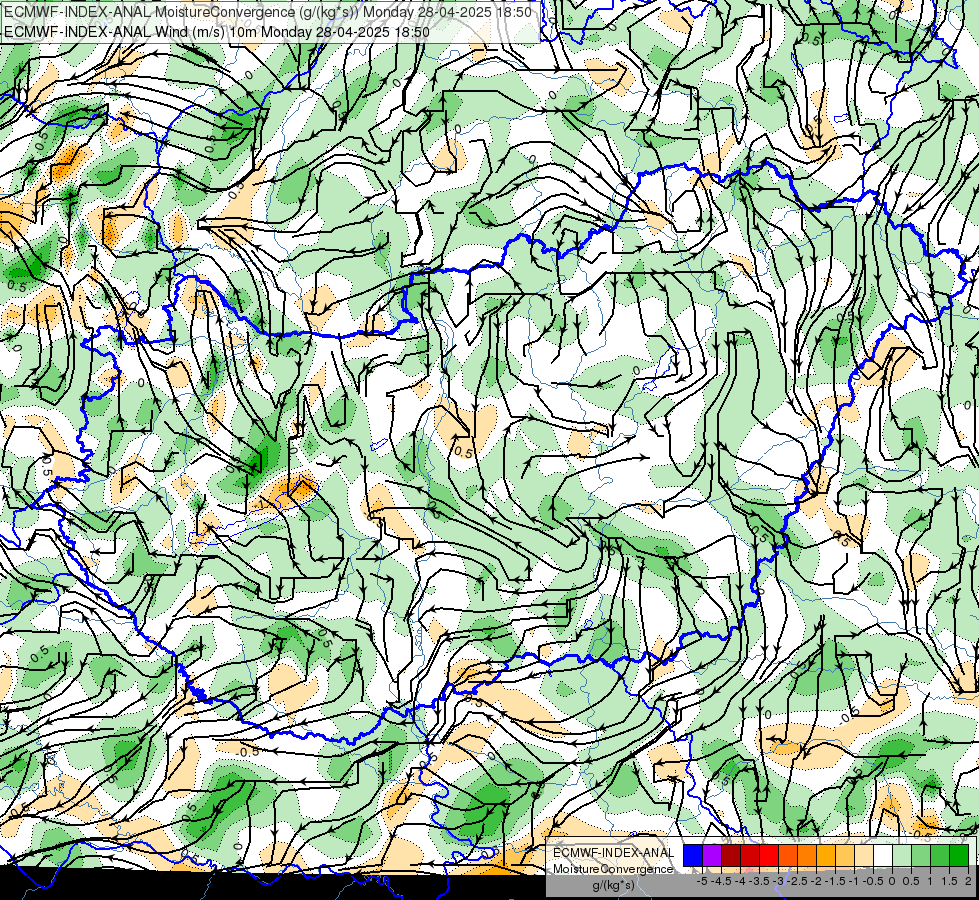Click the ECMWF-INDEX-ANAL label in the legend
Viewport: 979px width, 900px height.
coord(613,853)
